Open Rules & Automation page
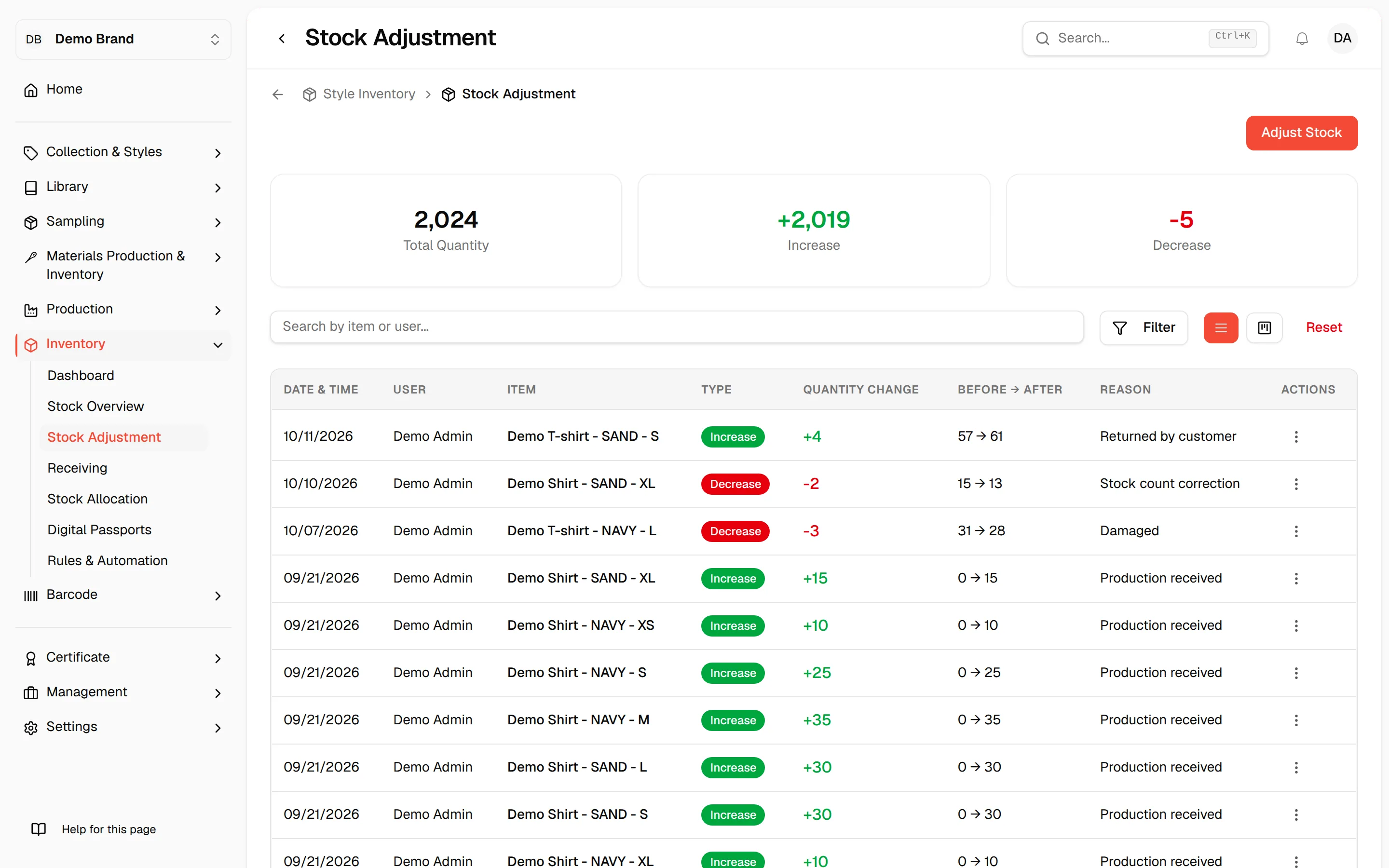This screenshot has width=1389, height=868. coord(108,561)
